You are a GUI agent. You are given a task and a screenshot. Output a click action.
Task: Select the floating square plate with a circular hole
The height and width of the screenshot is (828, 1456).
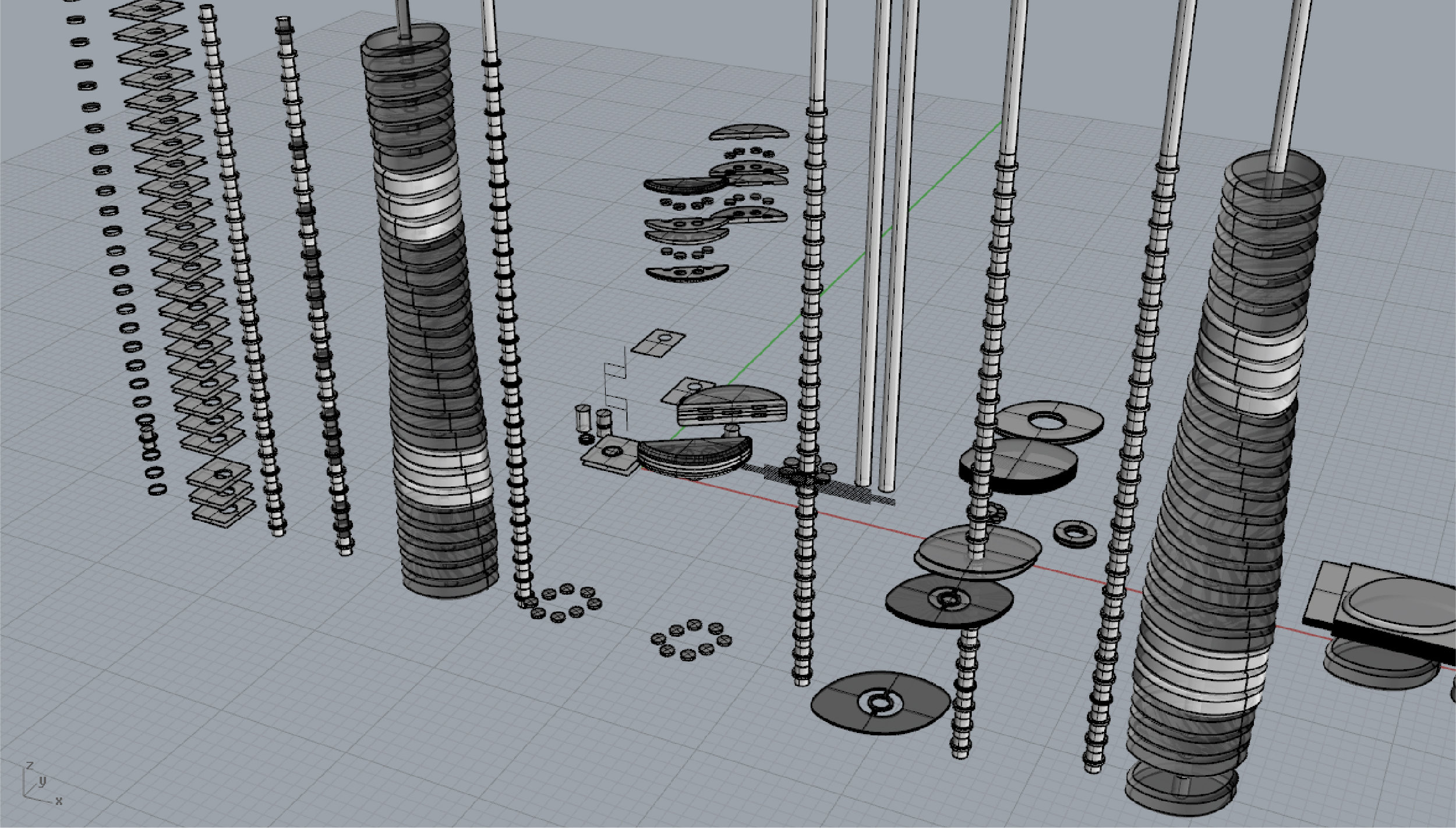pyautogui.click(x=659, y=343)
